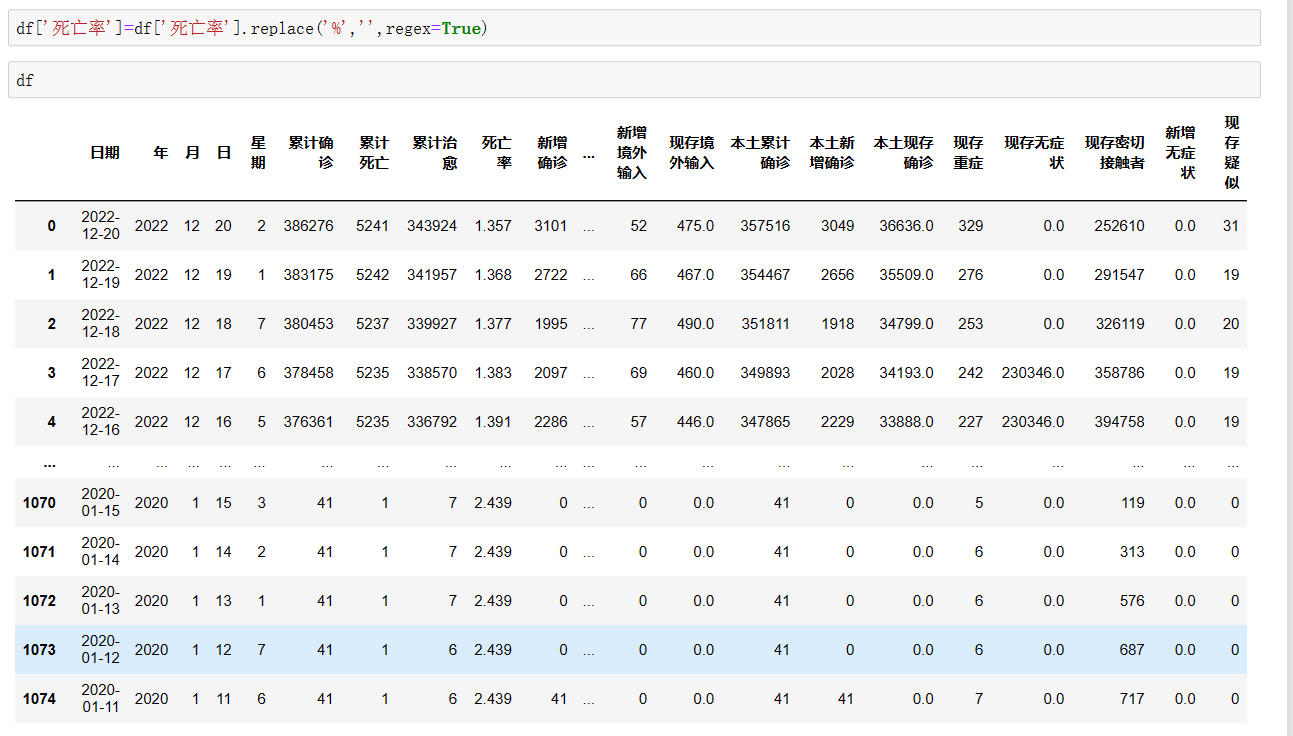Image resolution: width=1293 pixels, height=736 pixels.
Task: Click the date cell 2022-12-19
Action: click(x=101, y=275)
